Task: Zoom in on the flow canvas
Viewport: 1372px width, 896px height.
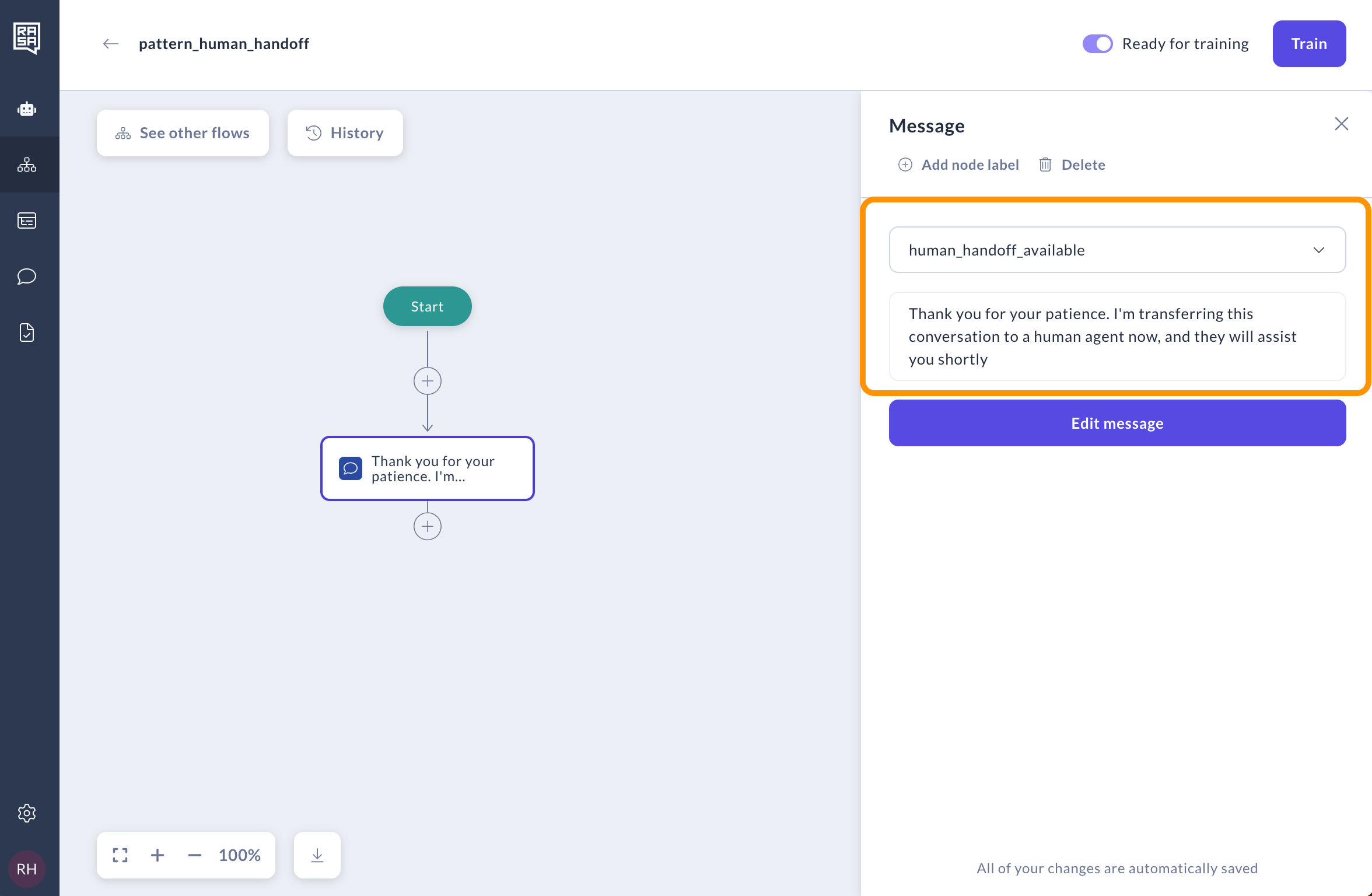Action: coord(157,855)
